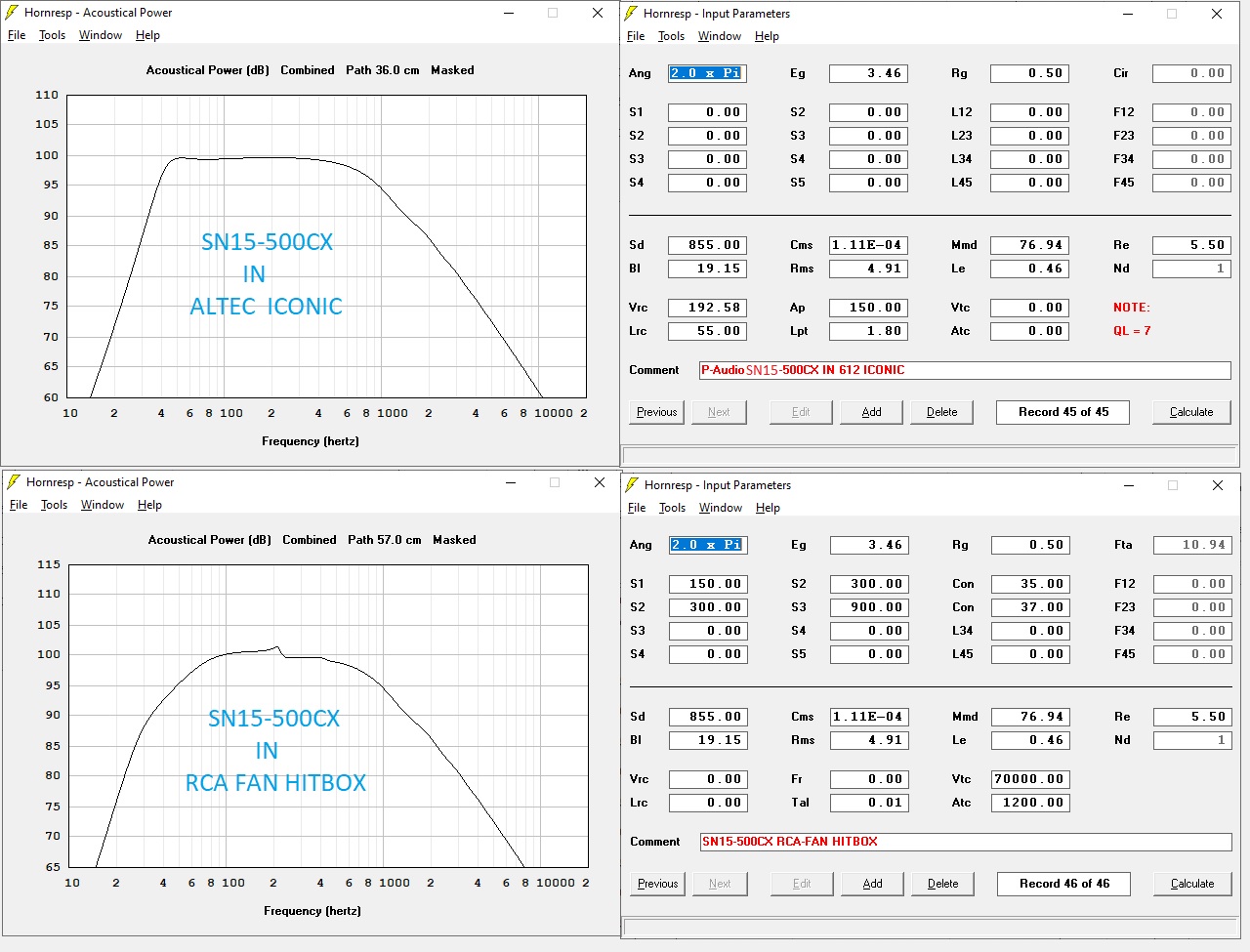The height and width of the screenshot is (952, 1250).
Task: Click Calculate button in Record 45 window
Action: (x=1191, y=412)
